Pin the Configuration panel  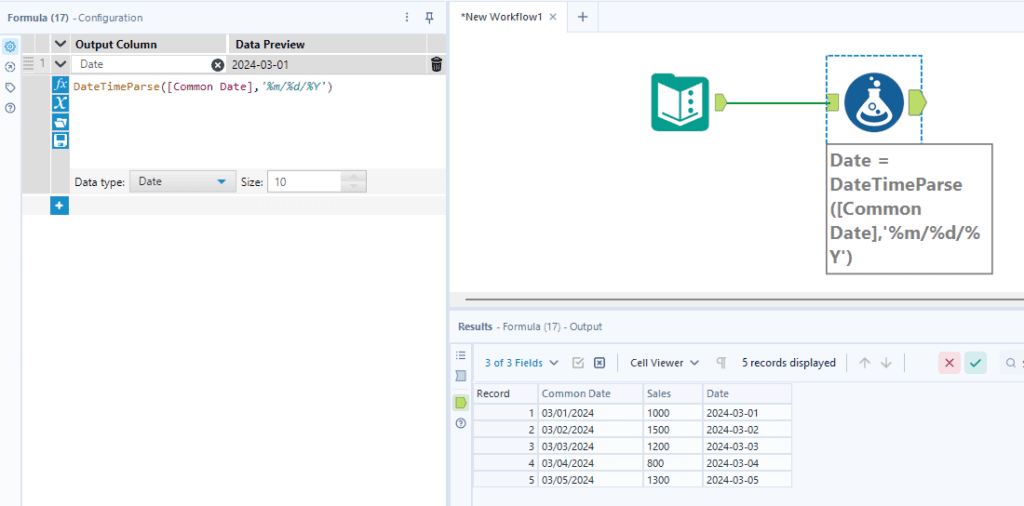tap(429, 17)
